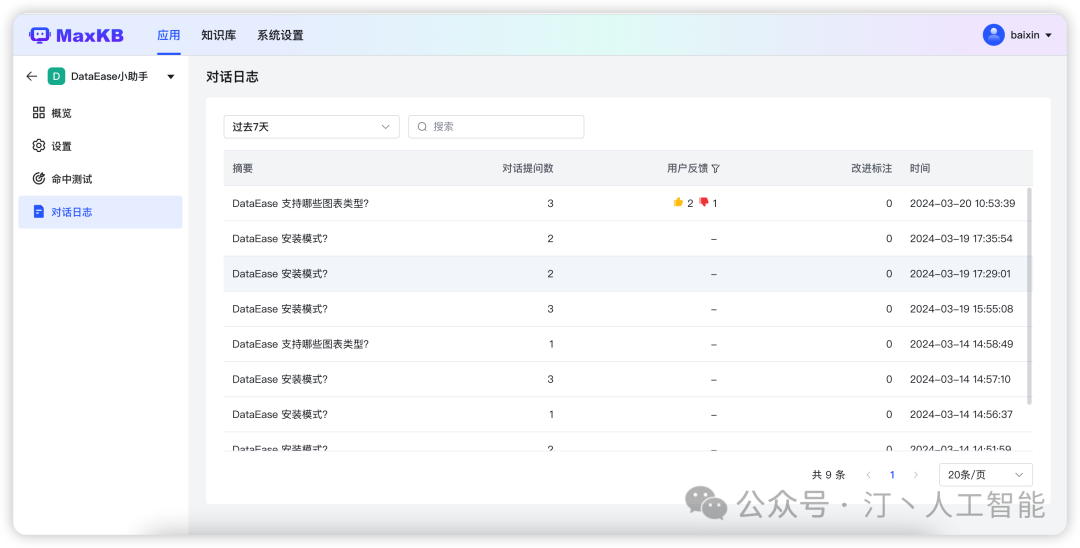Click the green D application icon

tap(56, 76)
